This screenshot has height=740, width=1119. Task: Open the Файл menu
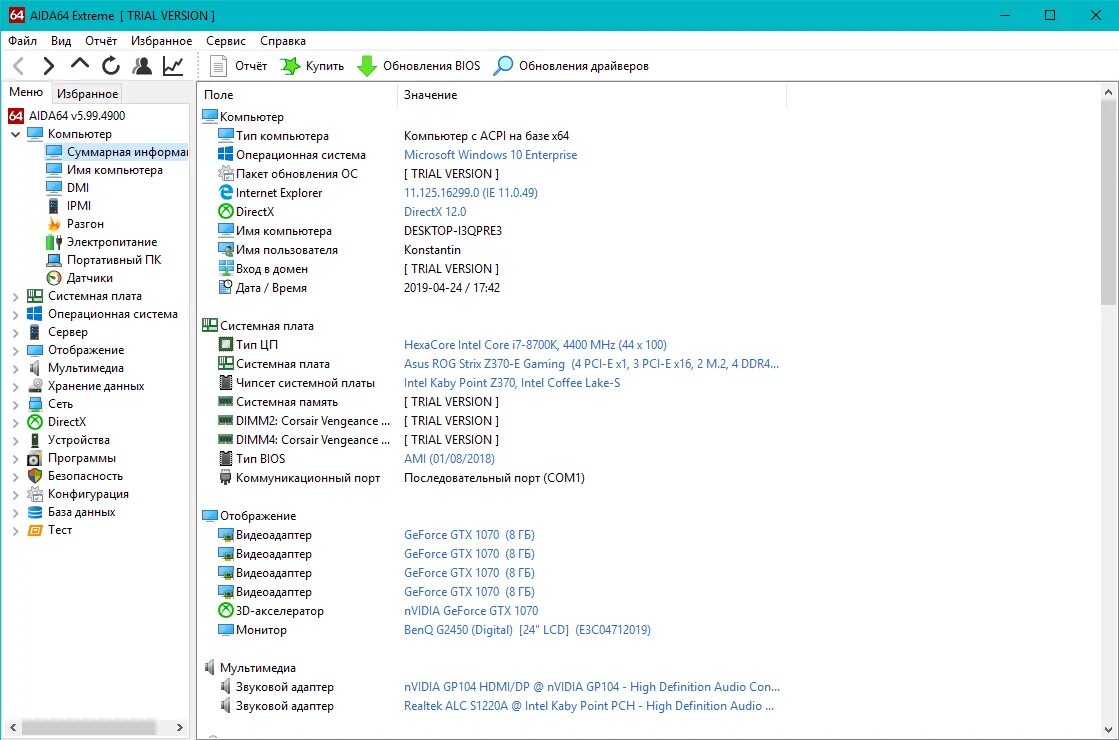[22, 41]
